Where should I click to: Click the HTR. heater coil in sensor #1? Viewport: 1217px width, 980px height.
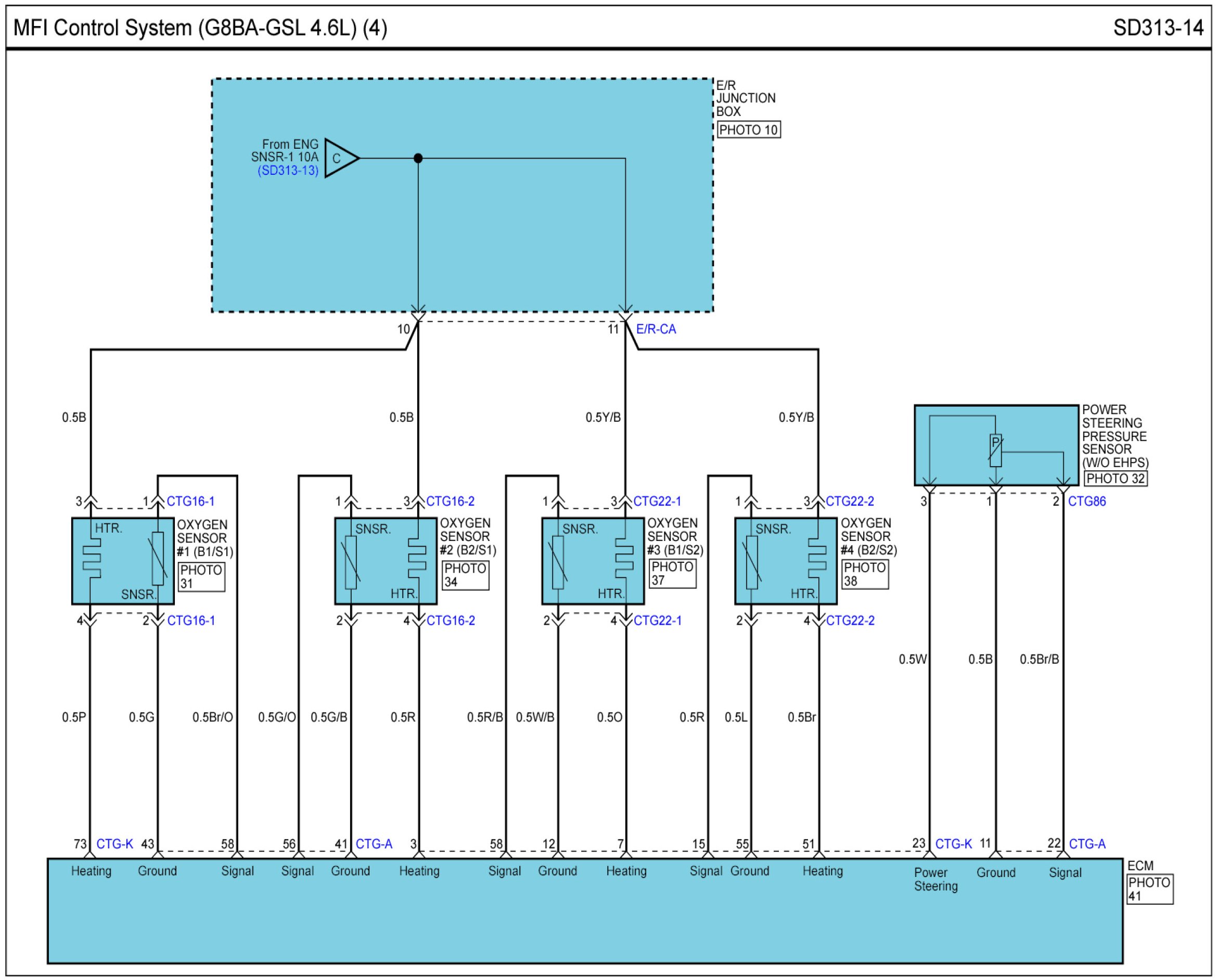coord(92,558)
